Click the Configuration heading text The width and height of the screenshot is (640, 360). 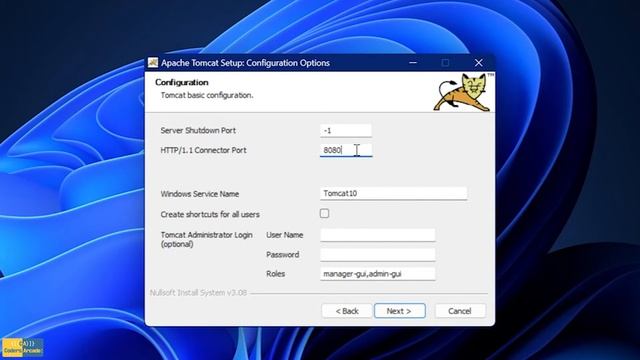(x=182, y=82)
